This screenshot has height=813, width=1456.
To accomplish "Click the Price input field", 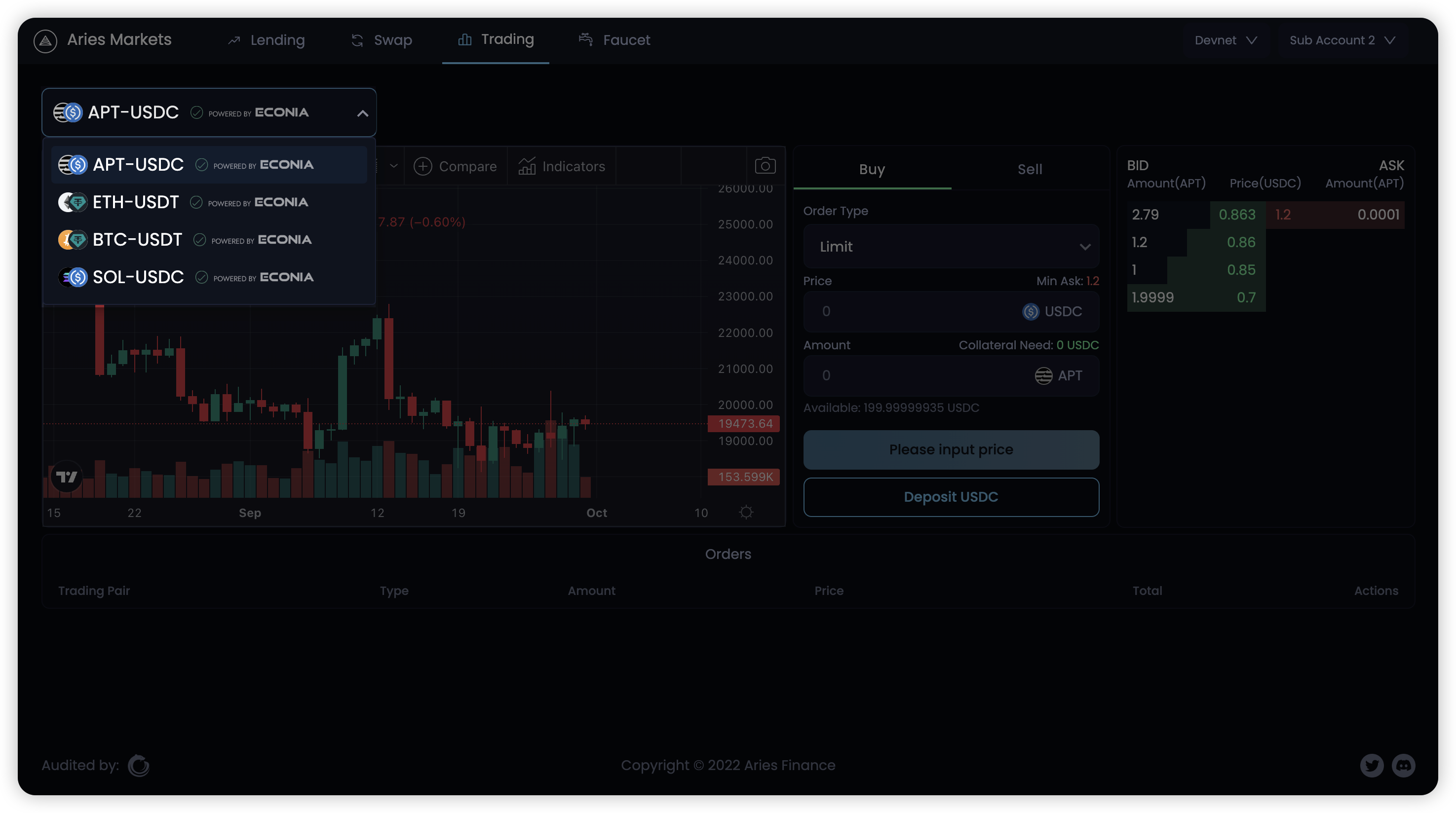I will (x=951, y=311).
